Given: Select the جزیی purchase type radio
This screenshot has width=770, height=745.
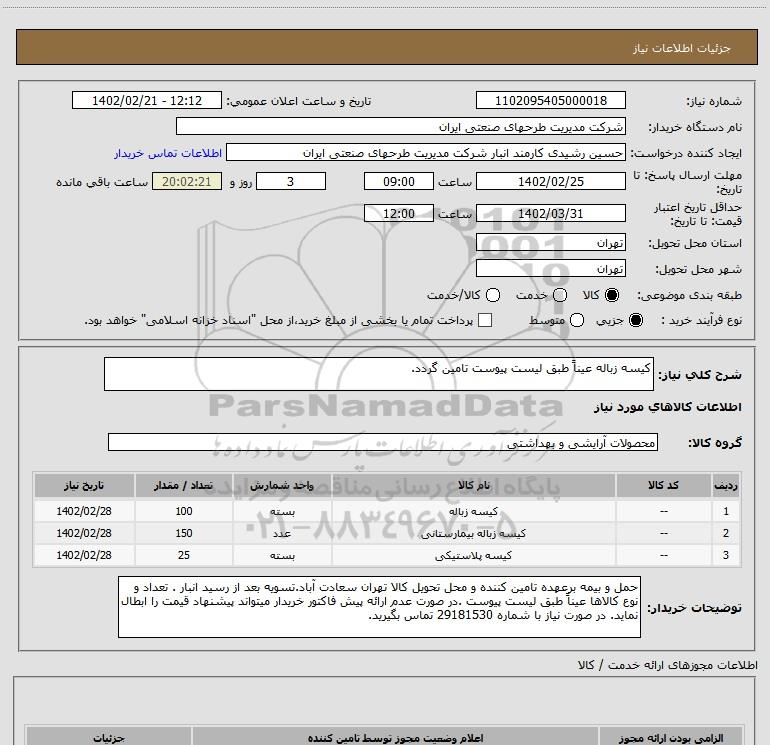Looking at the screenshot, I should coord(636,320).
